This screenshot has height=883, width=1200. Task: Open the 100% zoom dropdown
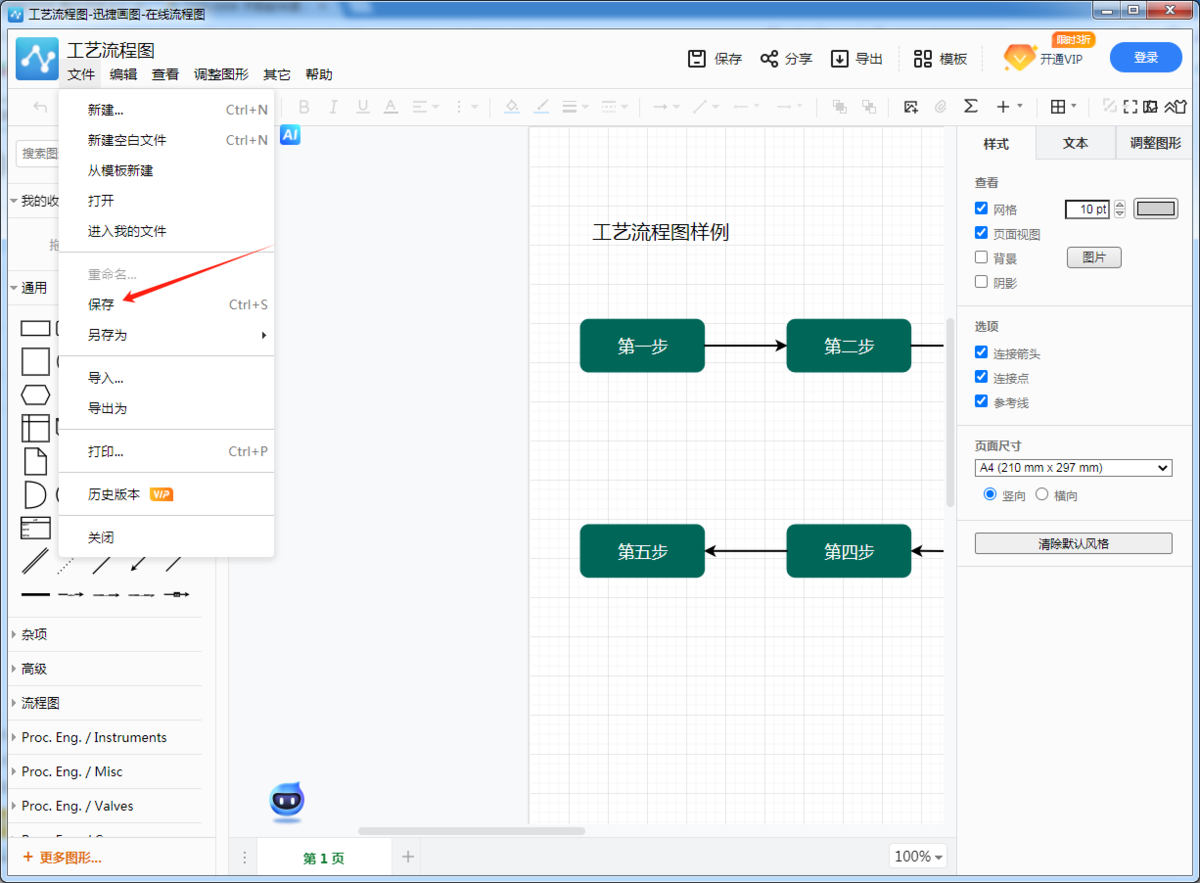918,856
